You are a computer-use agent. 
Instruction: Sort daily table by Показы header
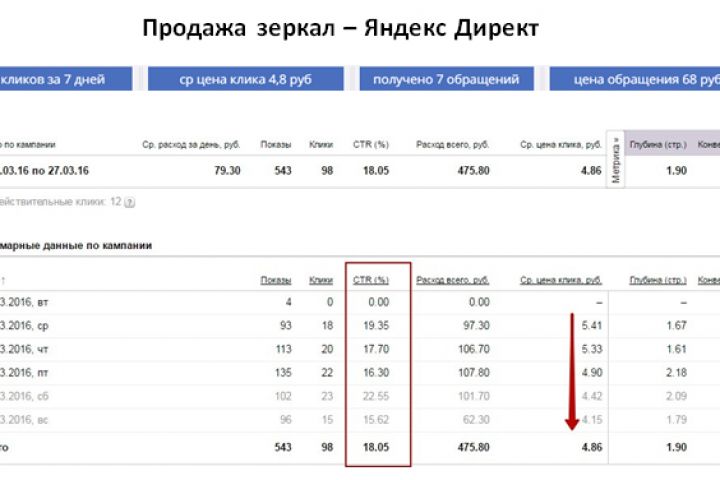276,280
